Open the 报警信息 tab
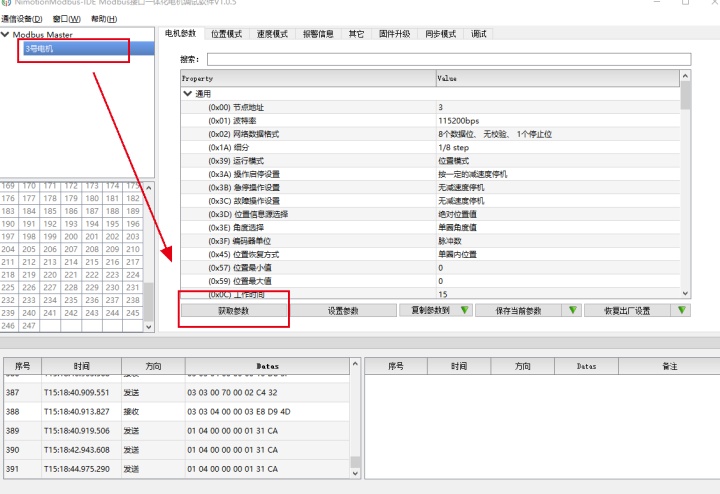This screenshot has height=494, width=720. pyautogui.click(x=318, y=34)
